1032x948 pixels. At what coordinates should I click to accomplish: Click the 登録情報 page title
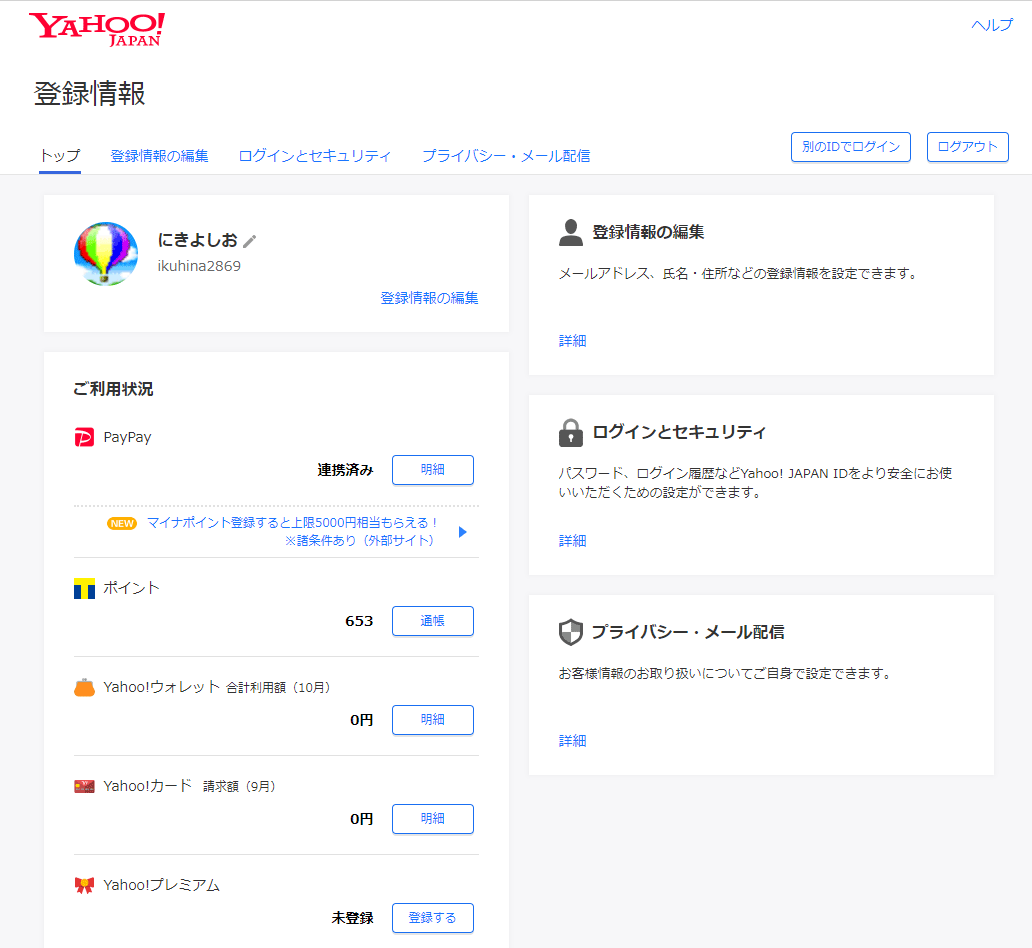pyautogui.click(x=90, y=93)
